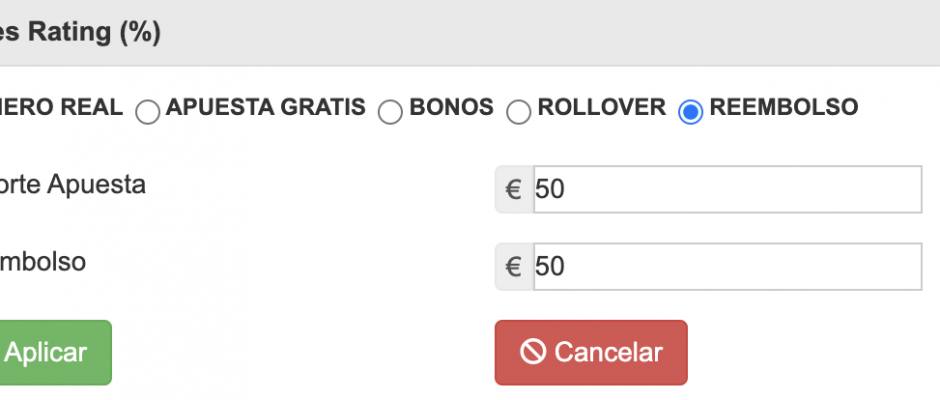Focus the bet amount input showing 50
Screen dimensions: 940x400
click(728, 190)
